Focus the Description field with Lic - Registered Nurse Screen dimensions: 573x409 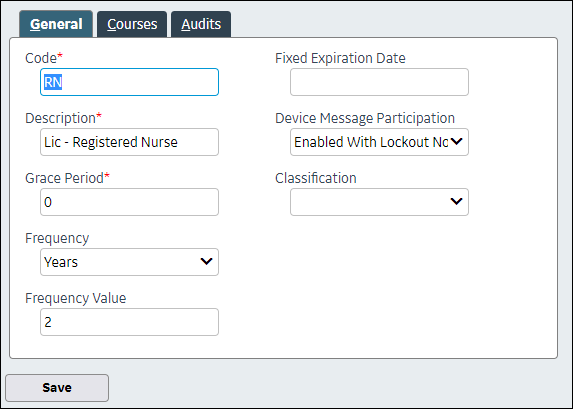[129, 142]
